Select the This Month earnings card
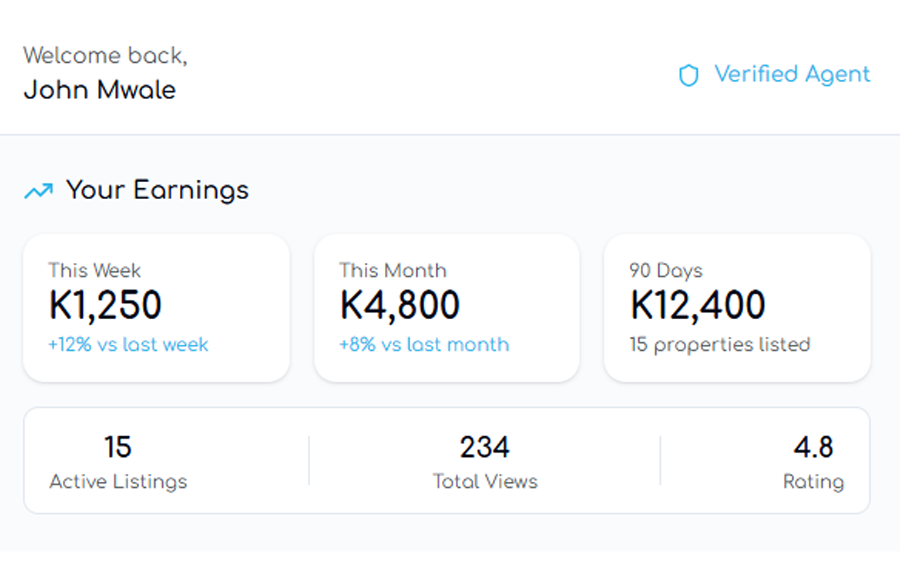The image size is (900, 576). (x=446, y=308)
